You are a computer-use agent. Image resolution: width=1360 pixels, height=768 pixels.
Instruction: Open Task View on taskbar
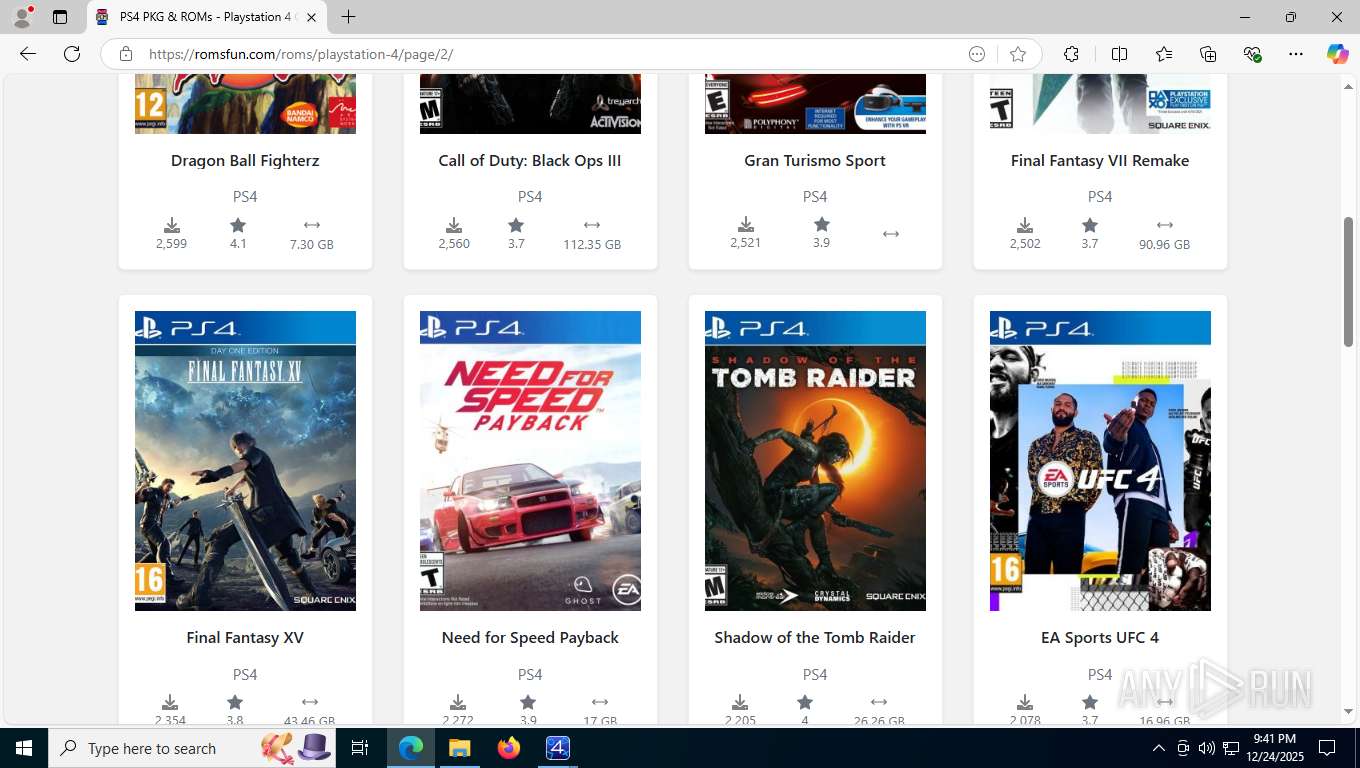pos(360,748)
